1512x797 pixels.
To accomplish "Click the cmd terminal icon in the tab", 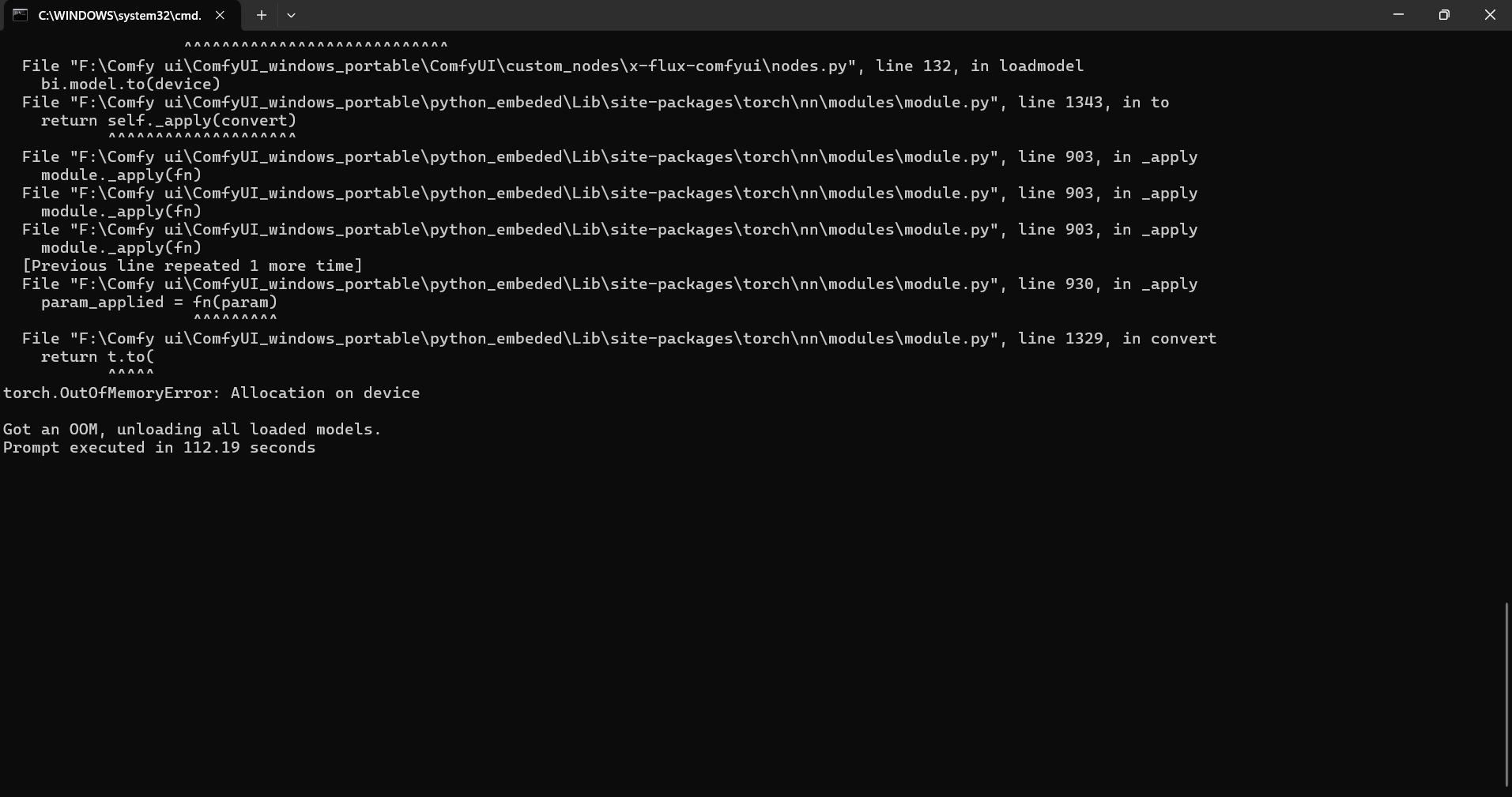I will click(20, 15).
